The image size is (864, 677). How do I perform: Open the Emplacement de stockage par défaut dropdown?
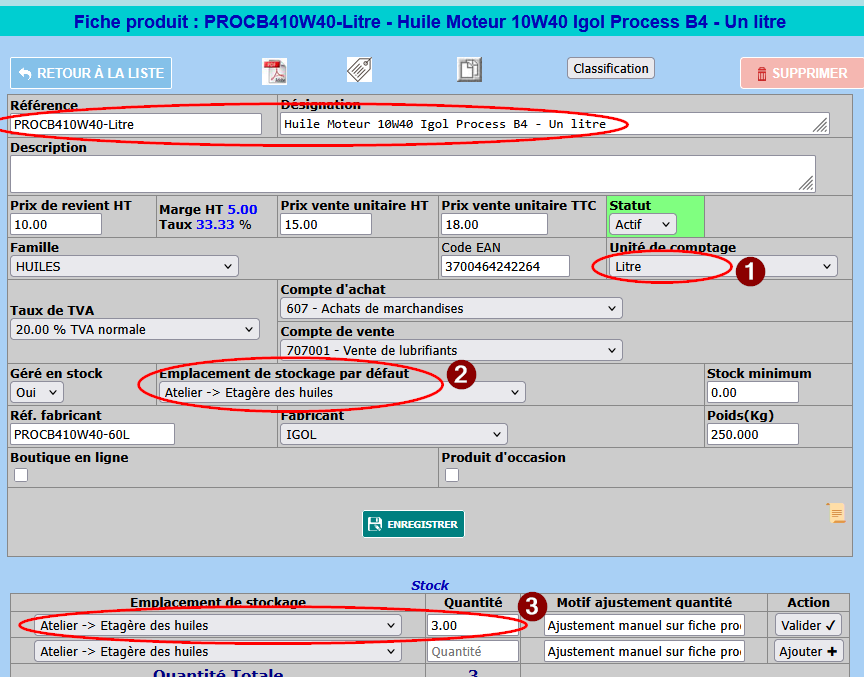click(342, 392)
